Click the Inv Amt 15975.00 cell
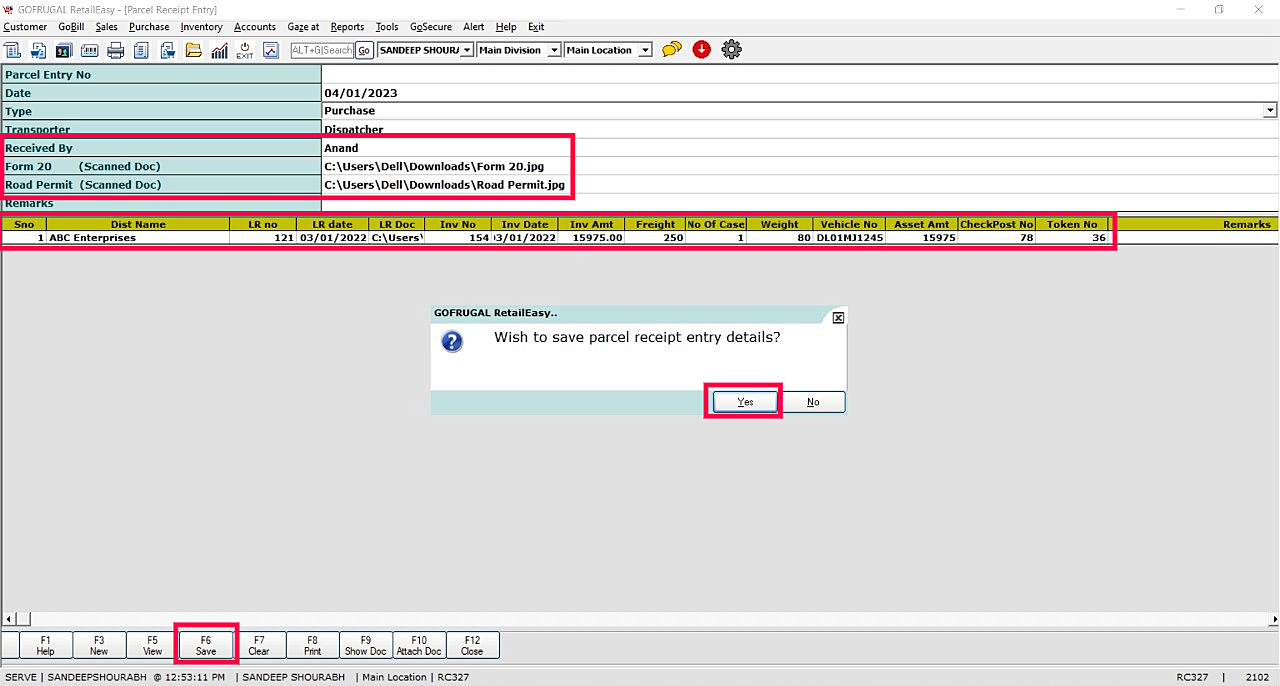 click(590, 238)
